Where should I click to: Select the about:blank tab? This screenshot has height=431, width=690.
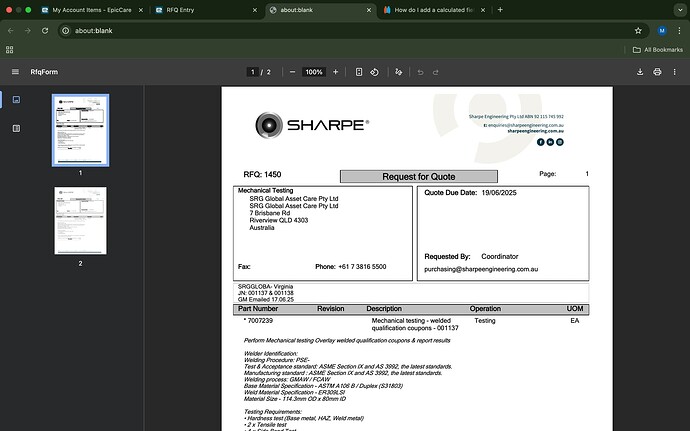tap(320, 10)
